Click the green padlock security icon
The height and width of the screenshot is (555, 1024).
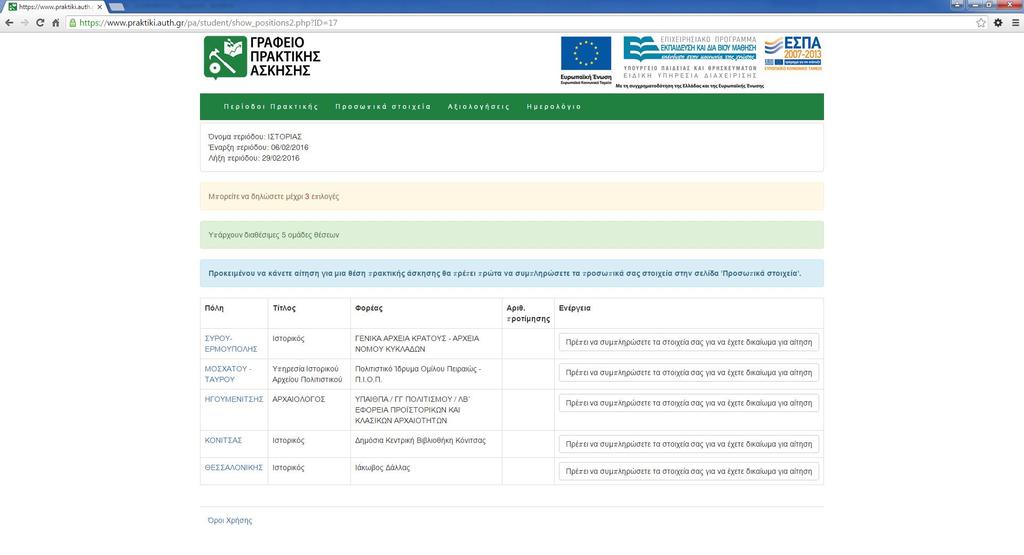pyautogui.click(x=72, y=23)
